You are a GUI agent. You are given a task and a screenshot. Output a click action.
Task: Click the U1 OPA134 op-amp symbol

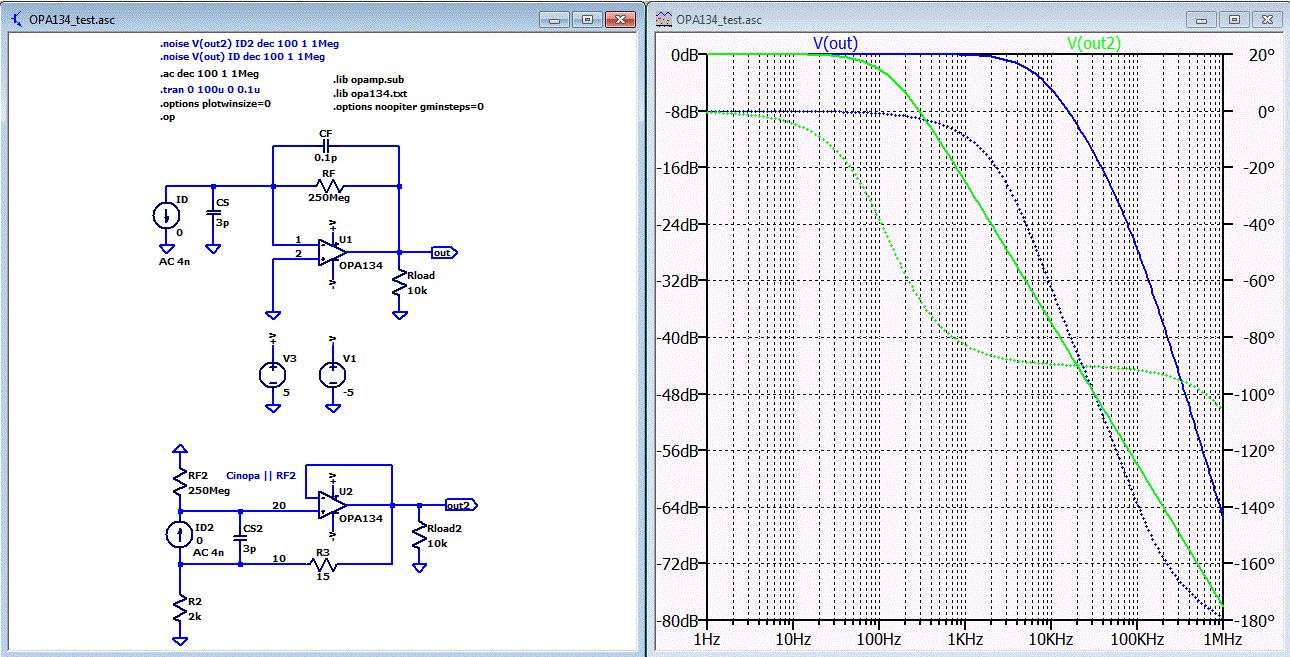click(x=327, y=253)
